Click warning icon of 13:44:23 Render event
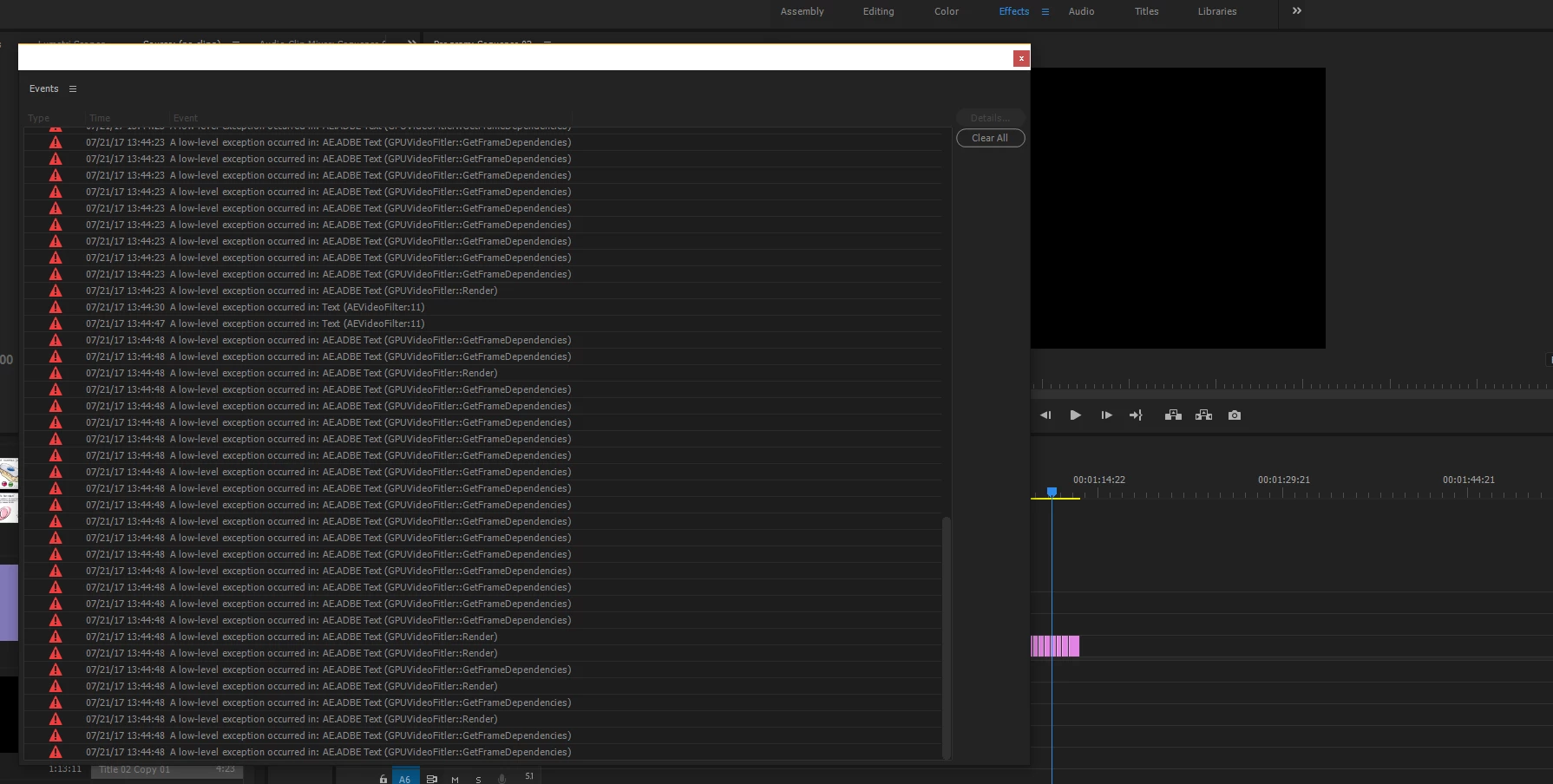1553x784 pixels. pos(56,291)
